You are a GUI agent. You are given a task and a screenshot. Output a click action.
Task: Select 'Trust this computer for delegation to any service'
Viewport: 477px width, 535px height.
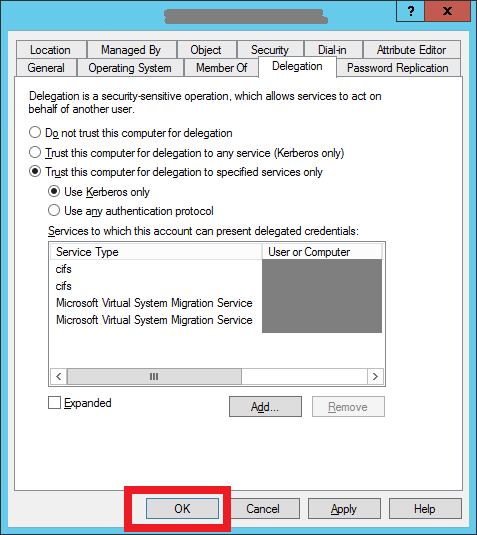click(35, 153)
